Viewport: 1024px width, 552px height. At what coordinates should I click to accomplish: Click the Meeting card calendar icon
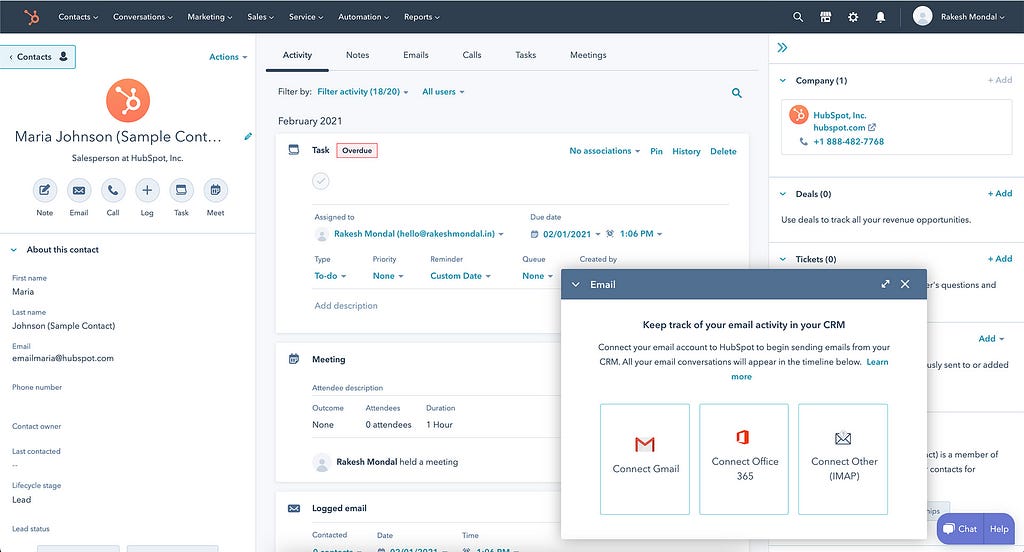click(x=294, y=359)
